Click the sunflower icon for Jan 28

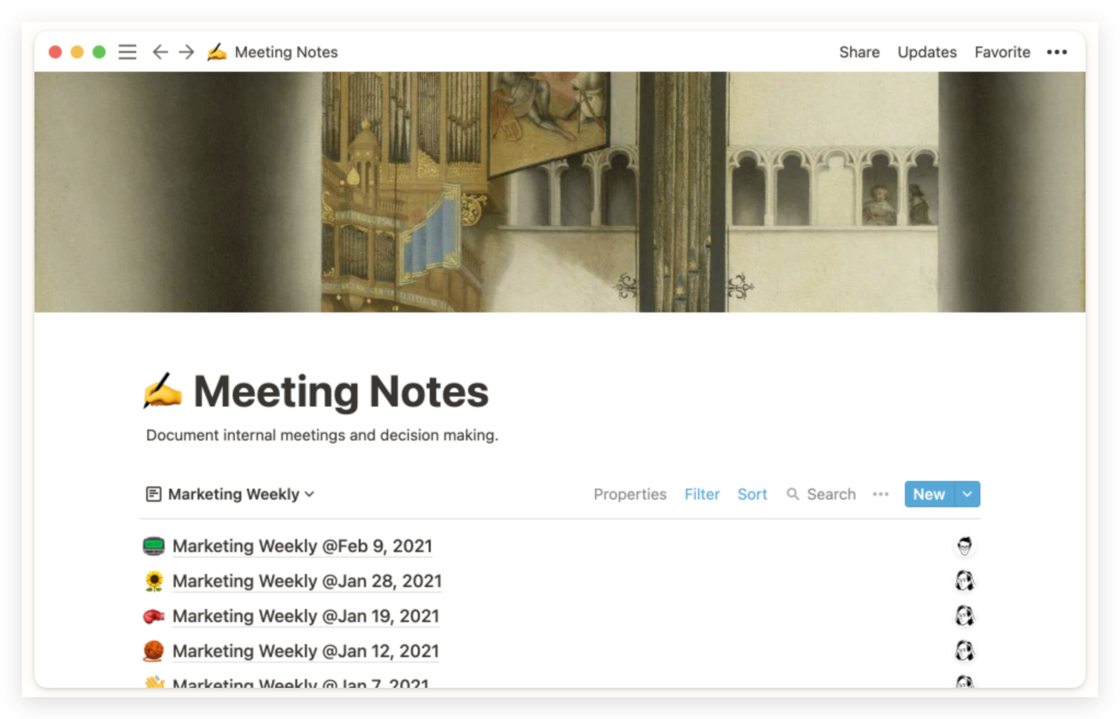[x=154, y=581]
